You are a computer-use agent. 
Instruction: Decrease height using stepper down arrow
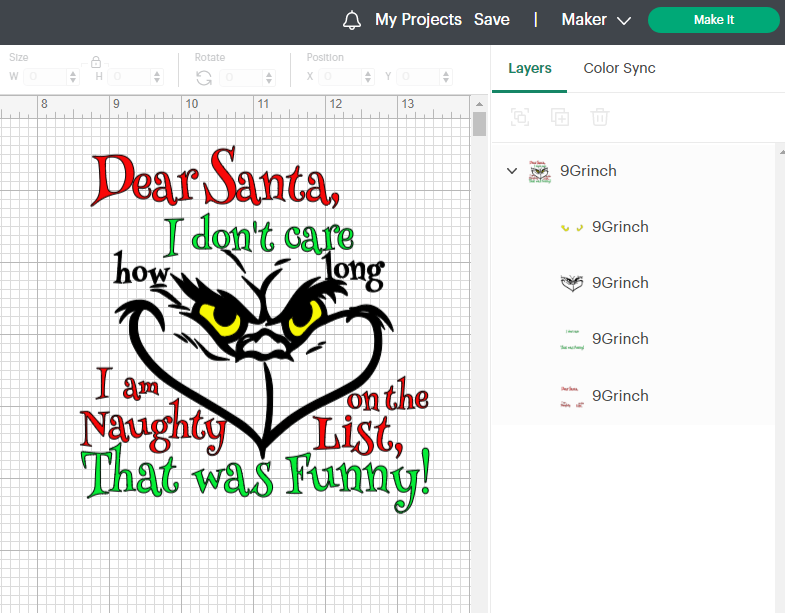157,80
